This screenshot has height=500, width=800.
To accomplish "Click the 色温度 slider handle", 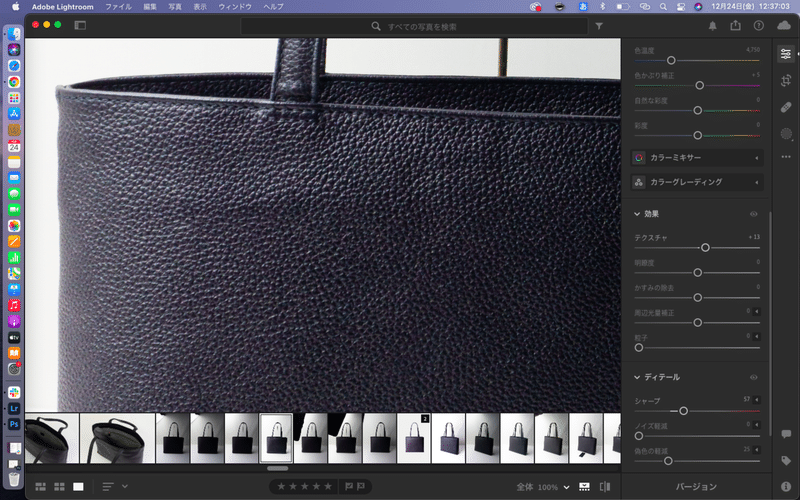I will tap(671, 60).
